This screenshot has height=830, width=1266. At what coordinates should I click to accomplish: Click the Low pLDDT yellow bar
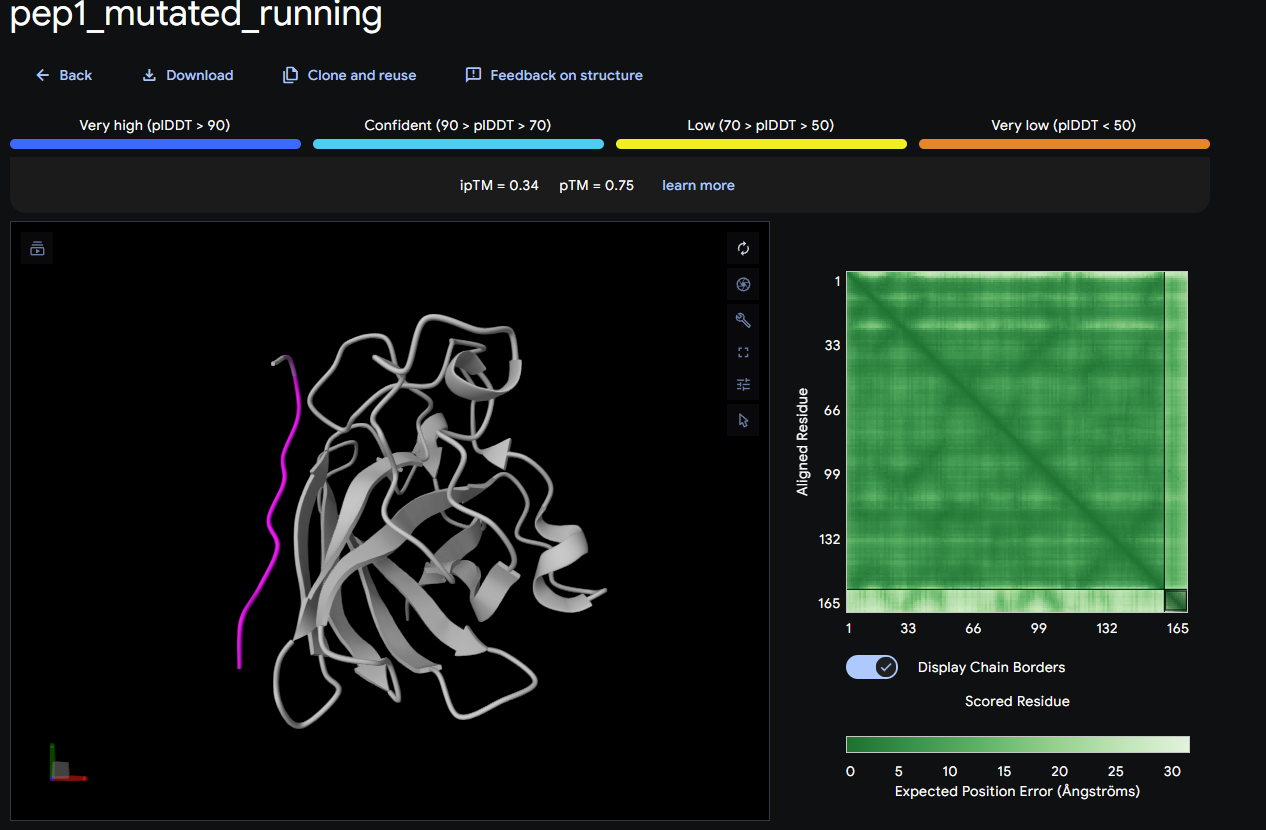tap(761, 144)
